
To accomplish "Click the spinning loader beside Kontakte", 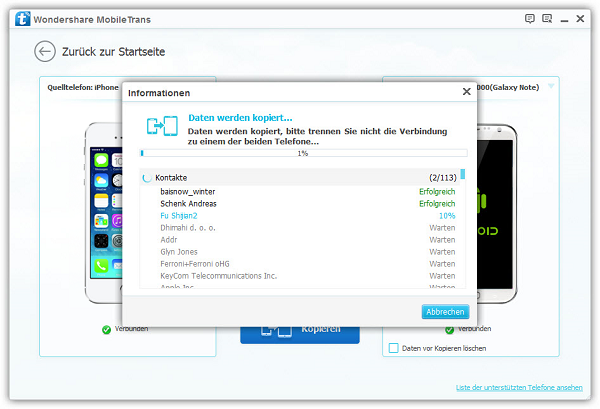I will [x=147, y=178].
